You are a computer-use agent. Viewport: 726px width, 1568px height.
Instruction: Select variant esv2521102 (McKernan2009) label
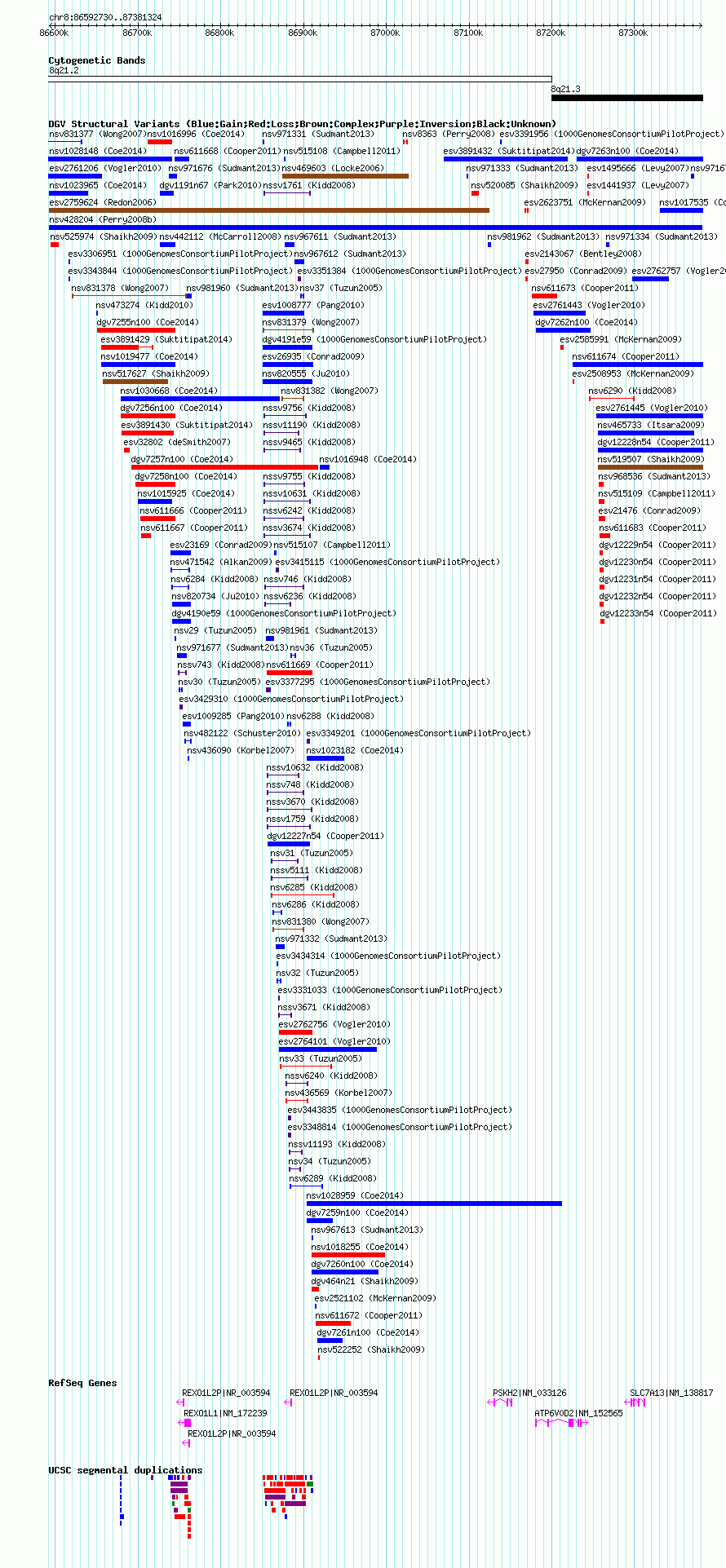(375, 1298)
